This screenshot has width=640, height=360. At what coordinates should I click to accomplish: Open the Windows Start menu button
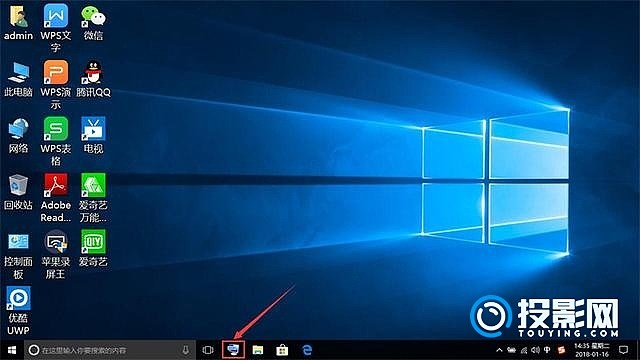click(x=12, y=350)
